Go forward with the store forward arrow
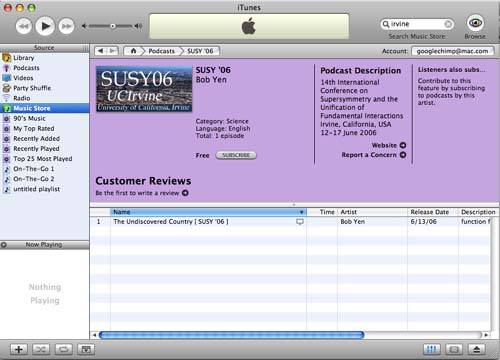 pos(113,51)
